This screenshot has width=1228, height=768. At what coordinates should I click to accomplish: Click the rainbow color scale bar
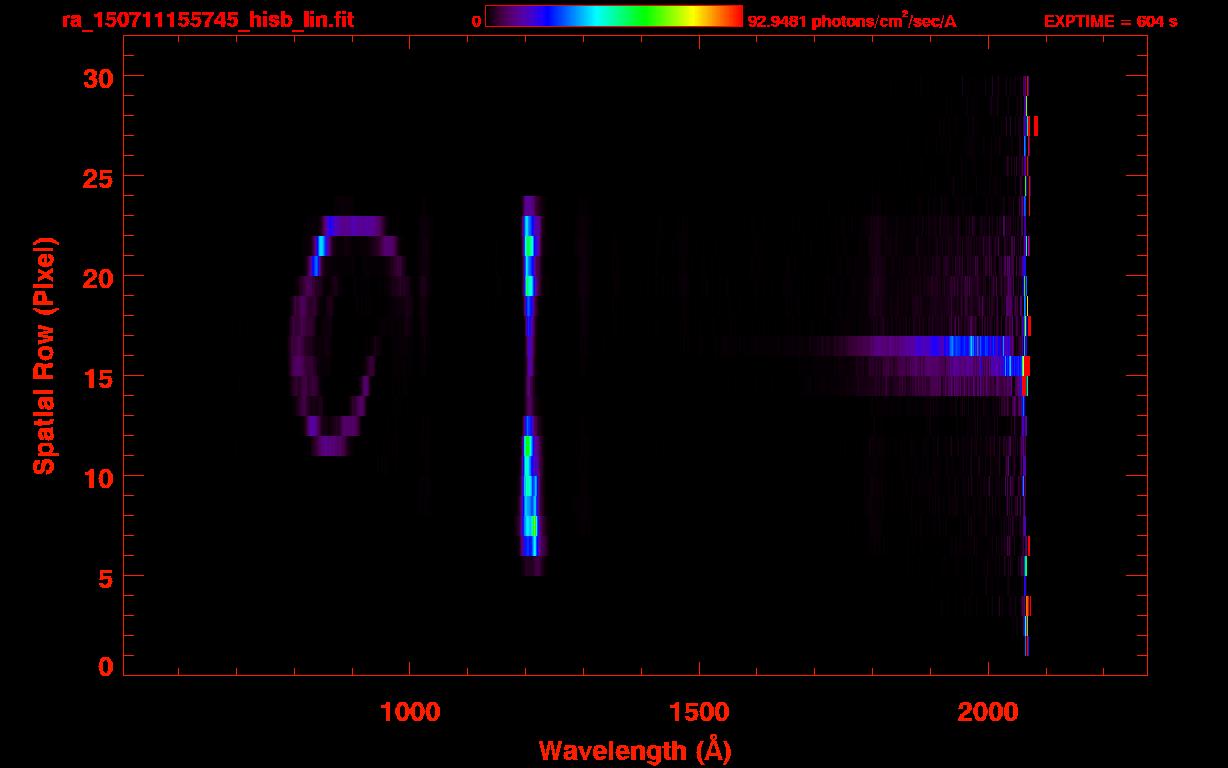pos(614,17)
